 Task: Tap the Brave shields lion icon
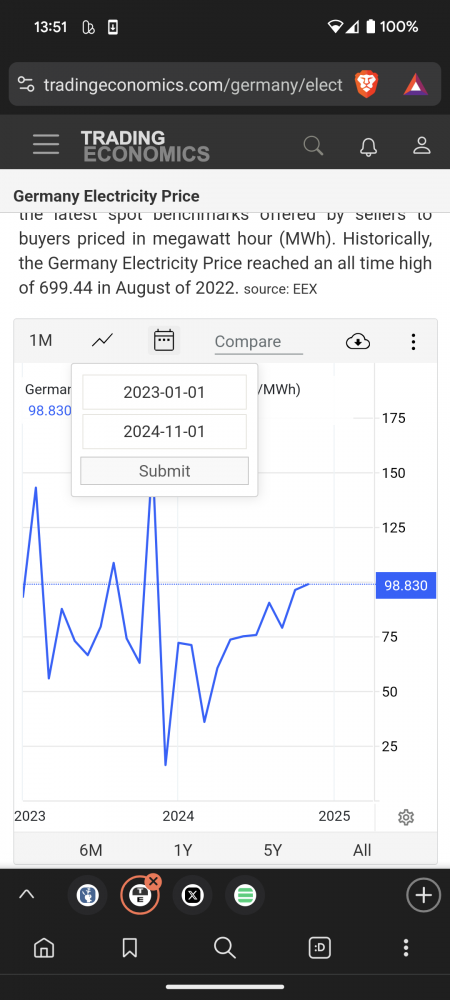tap(367, 84)
